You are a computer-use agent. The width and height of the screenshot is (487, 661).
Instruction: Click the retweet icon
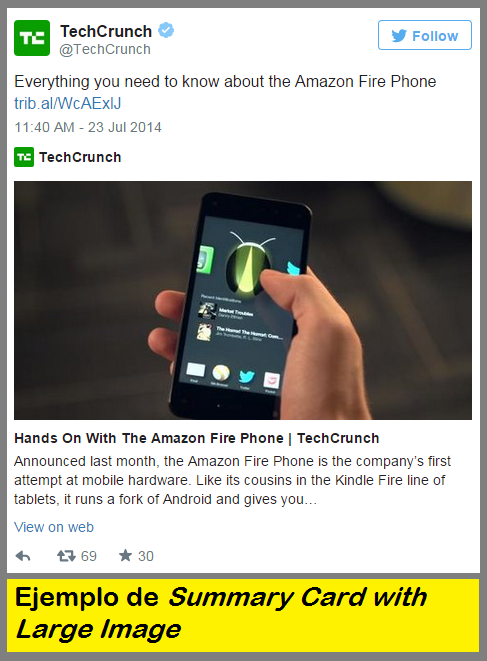coord(66,556)
